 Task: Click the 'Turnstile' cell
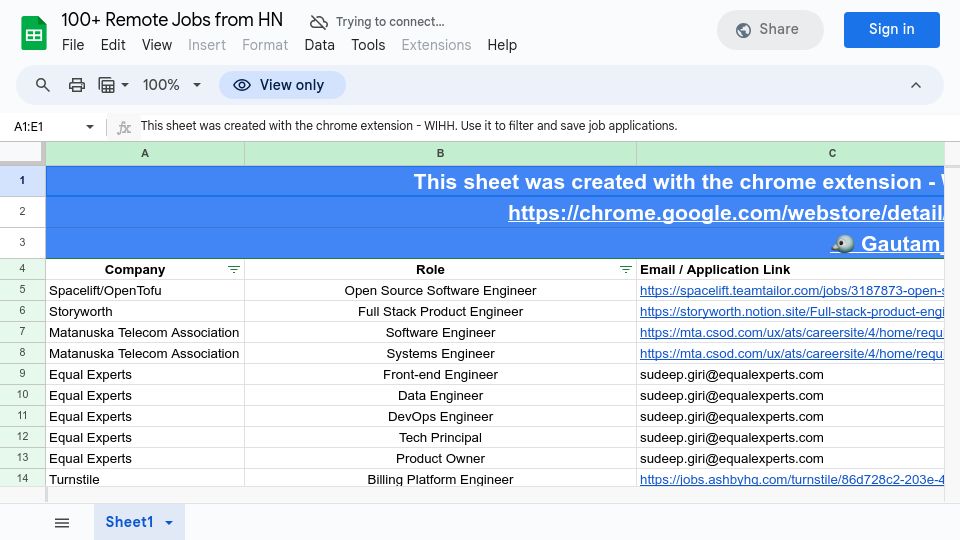145,478
